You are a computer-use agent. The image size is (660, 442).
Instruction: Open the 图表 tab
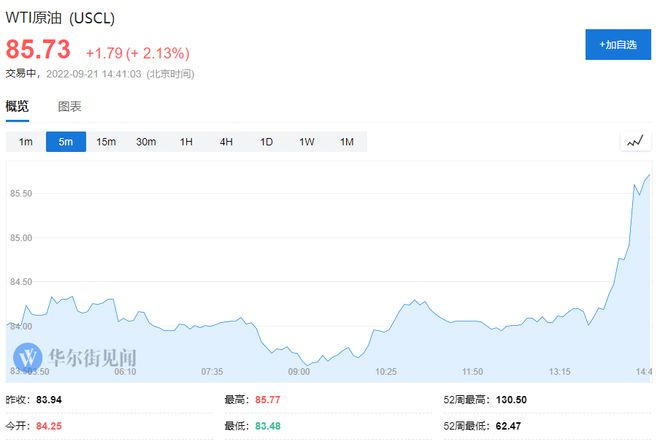pyautogui.click(x=69, y=106)
